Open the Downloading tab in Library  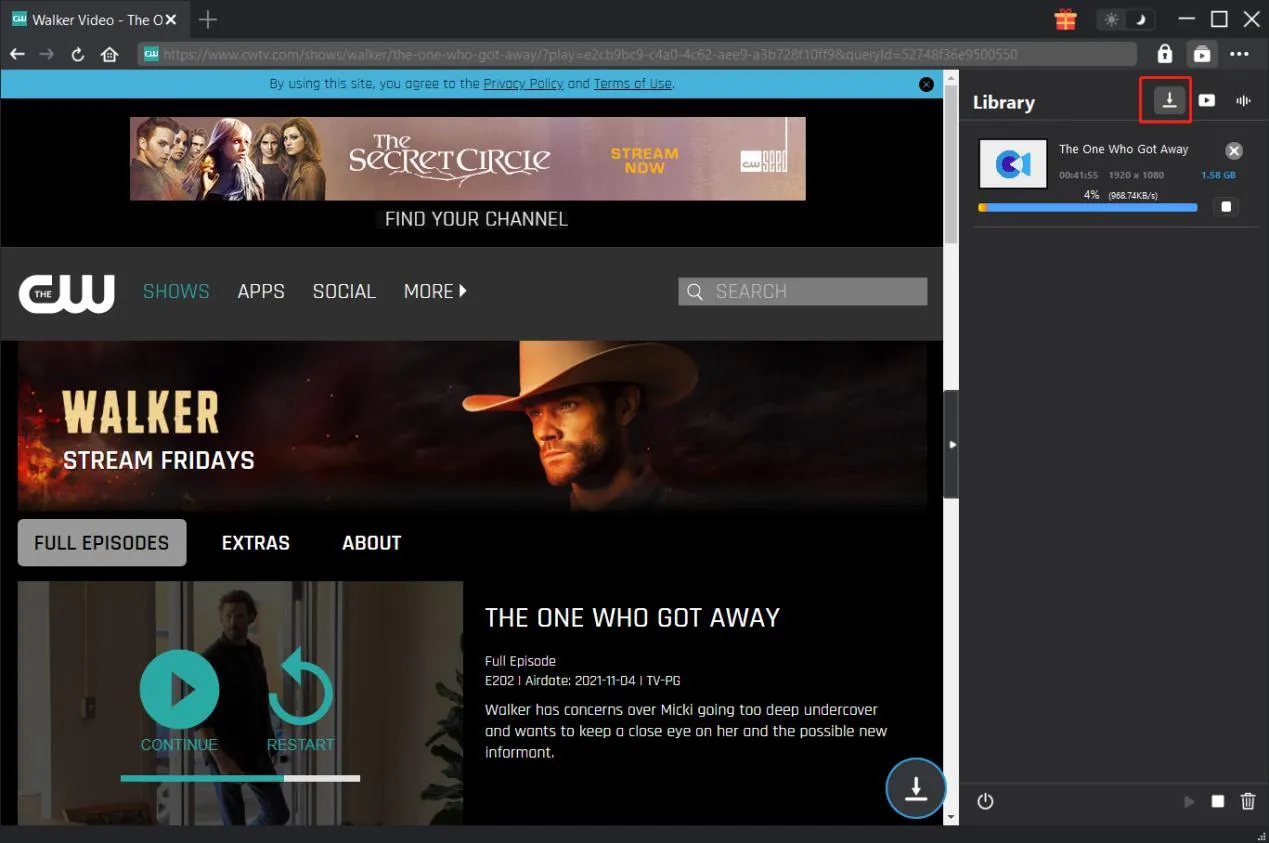click(1169, 100)
